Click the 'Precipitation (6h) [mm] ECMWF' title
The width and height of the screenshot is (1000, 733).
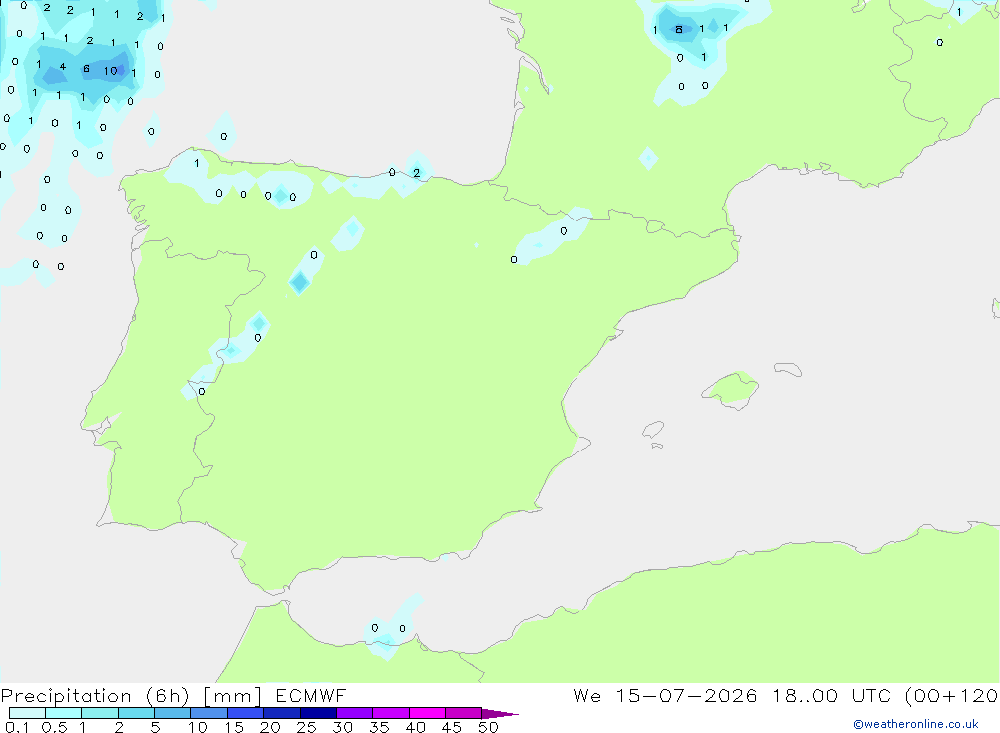coord(173,695)
